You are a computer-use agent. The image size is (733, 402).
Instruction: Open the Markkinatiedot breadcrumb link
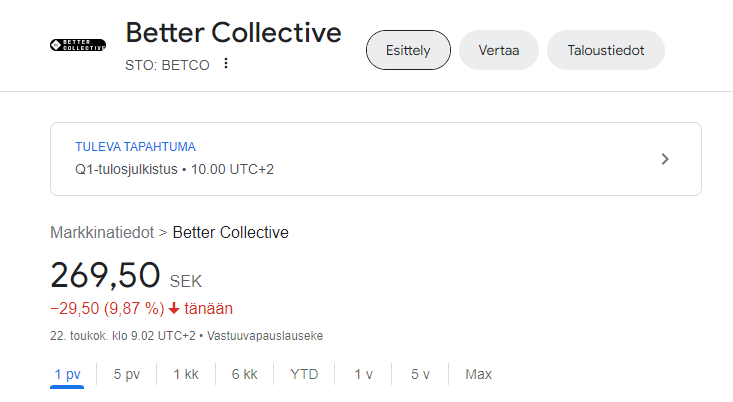coord(102,233)
